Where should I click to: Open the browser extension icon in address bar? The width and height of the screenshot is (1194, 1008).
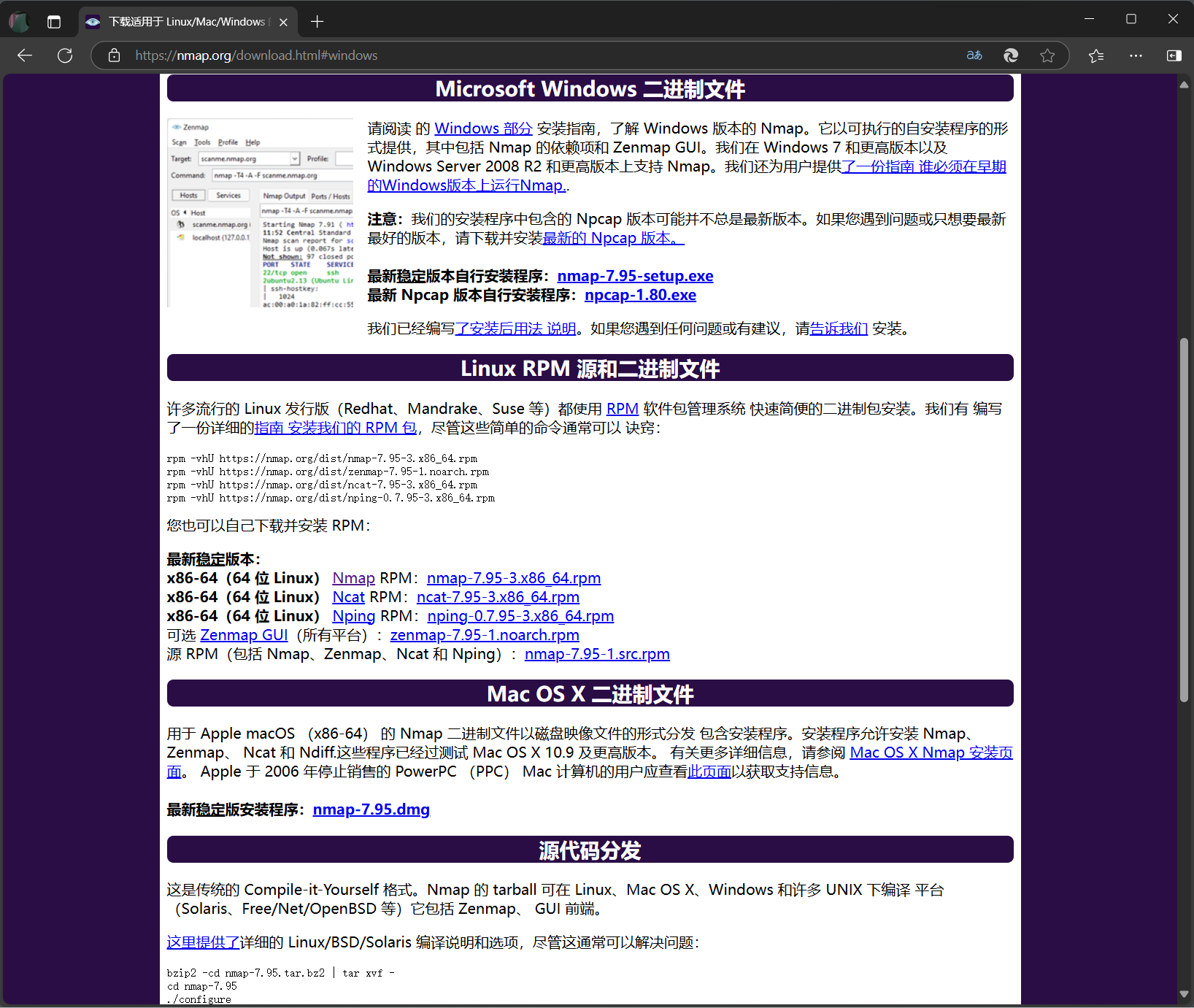click(1011, 55)
